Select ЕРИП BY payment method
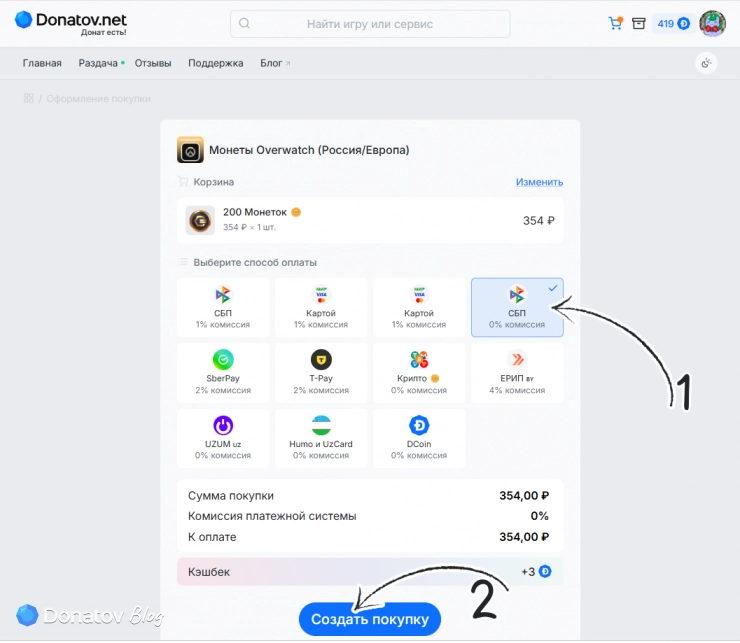 [517, 373]
